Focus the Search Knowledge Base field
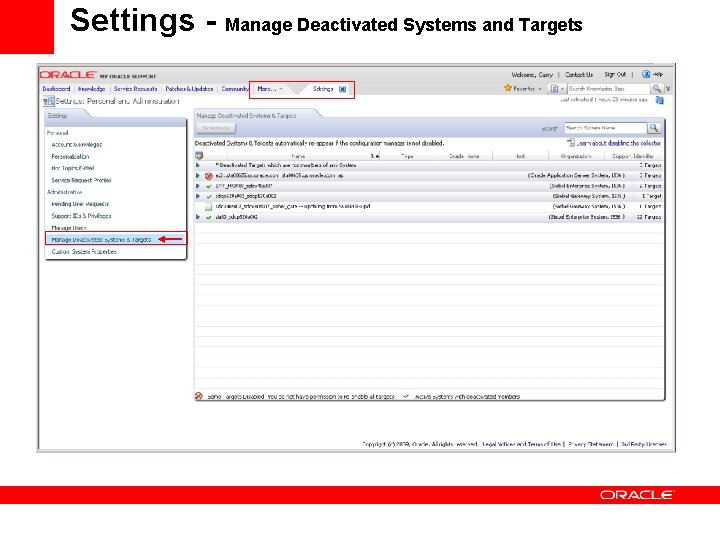The image size is (720, 540). [608, 89]
